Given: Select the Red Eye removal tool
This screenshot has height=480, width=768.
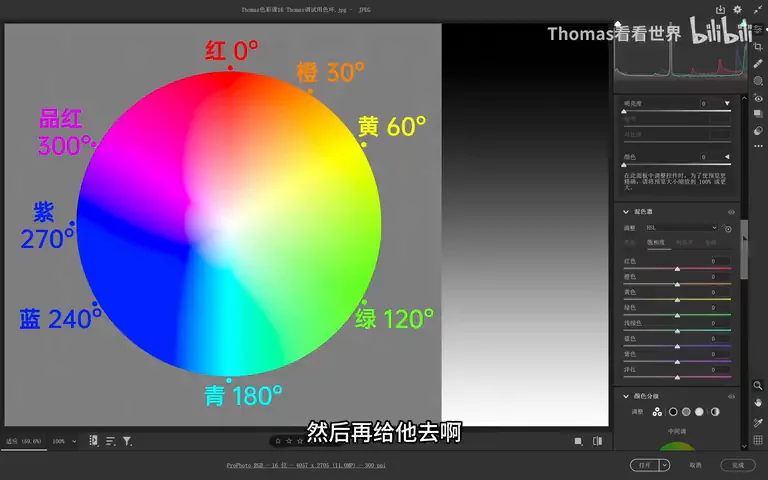Looking at the screenshot, I should pos(758,98).
